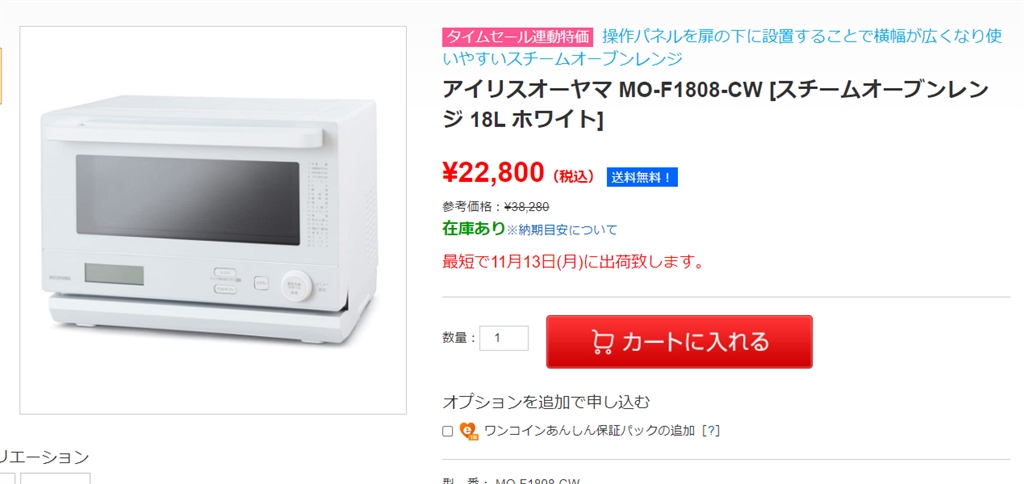Open the ※納期目安について link
Image resolution: width=1024 pixels, height=484 pixels.
562,230
